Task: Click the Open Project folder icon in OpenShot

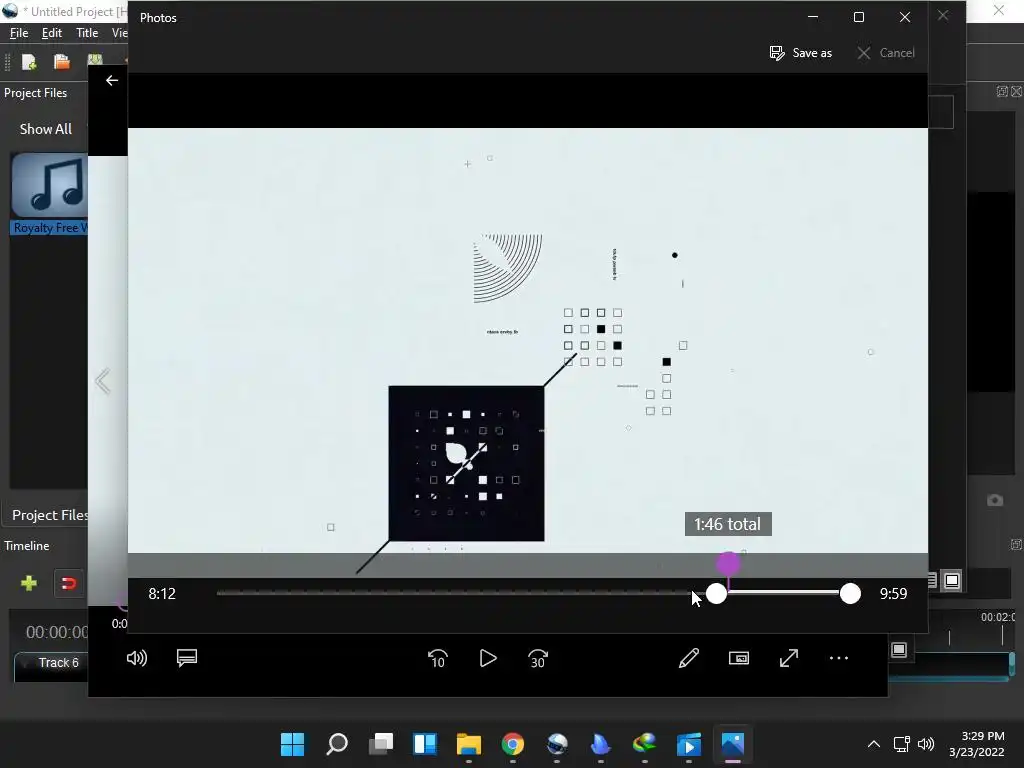Action: (61, 62)
